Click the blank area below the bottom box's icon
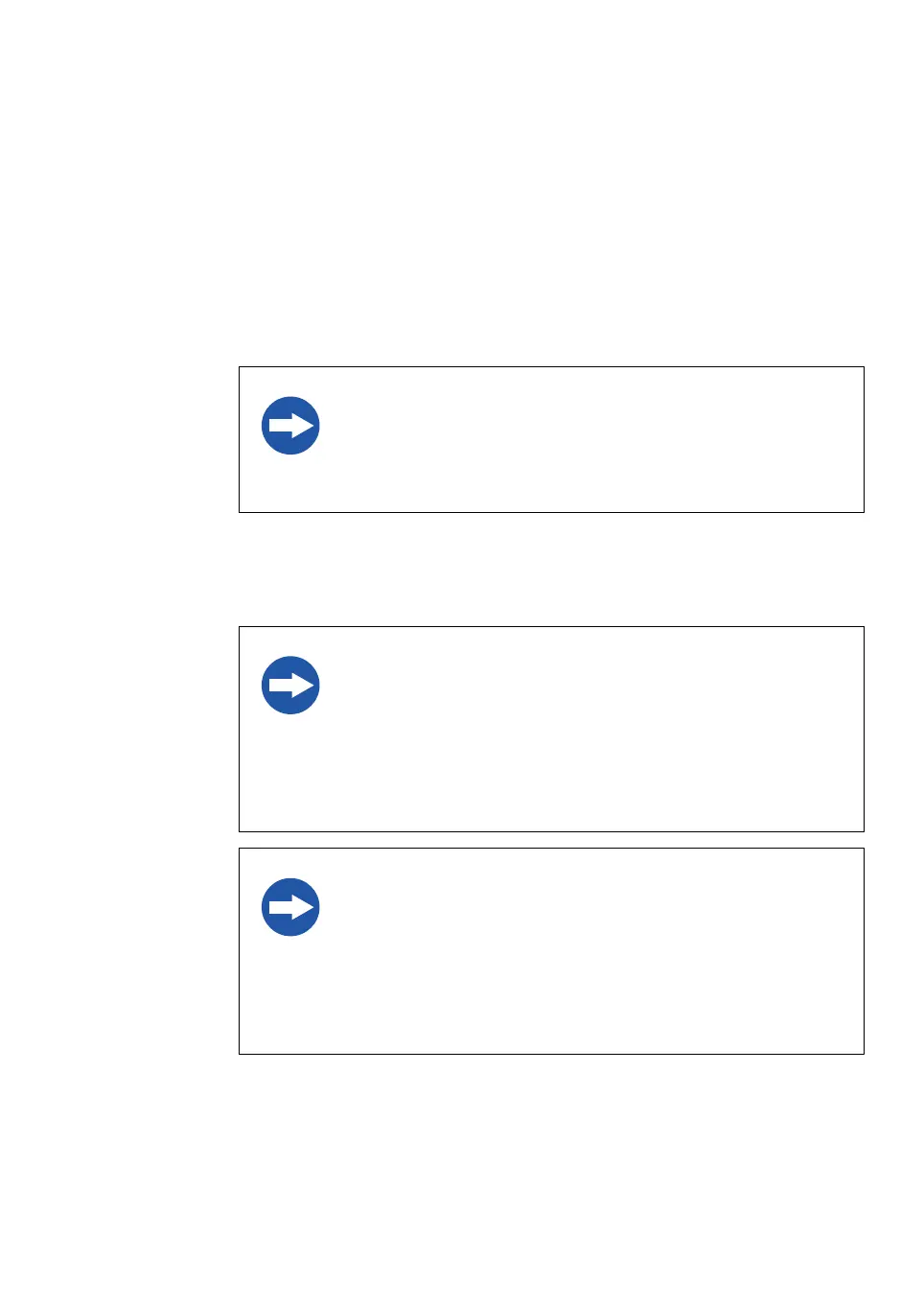 [x=290, y=994]
